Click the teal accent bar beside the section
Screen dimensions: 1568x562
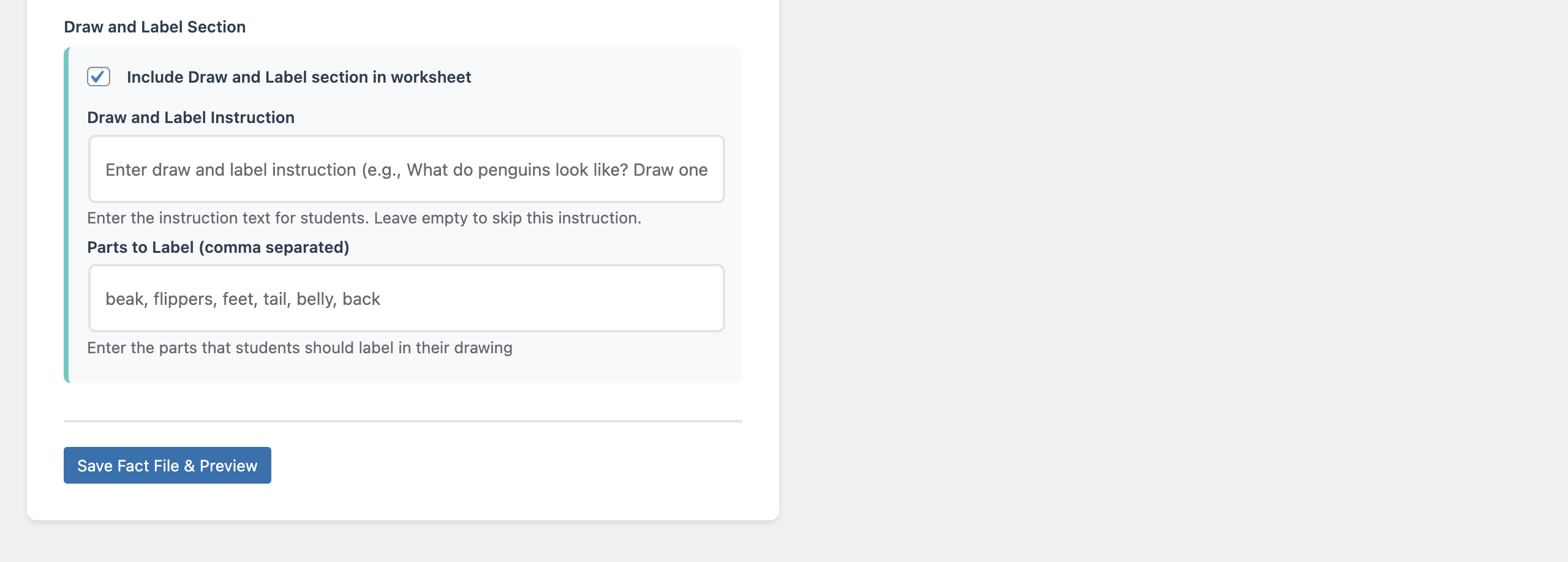tap(67, 214)
